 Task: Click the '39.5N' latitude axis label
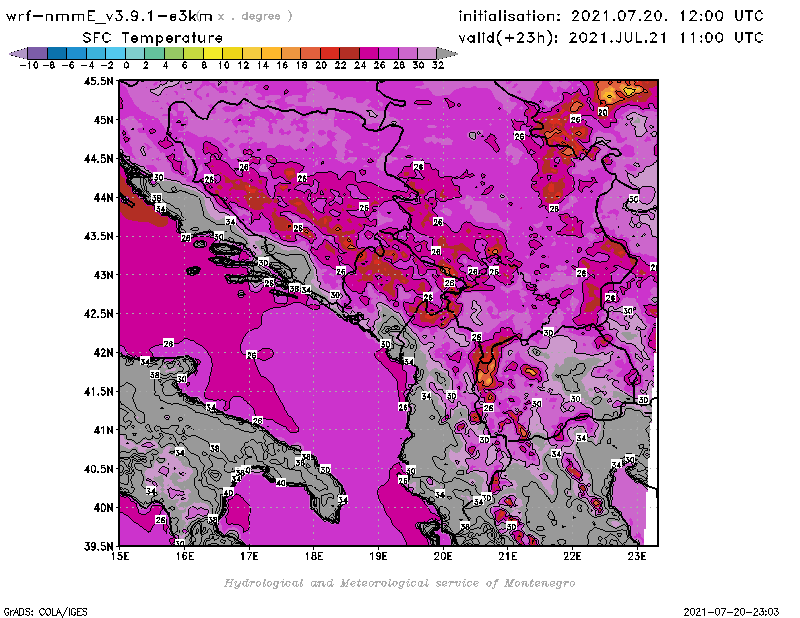(98, 546)
